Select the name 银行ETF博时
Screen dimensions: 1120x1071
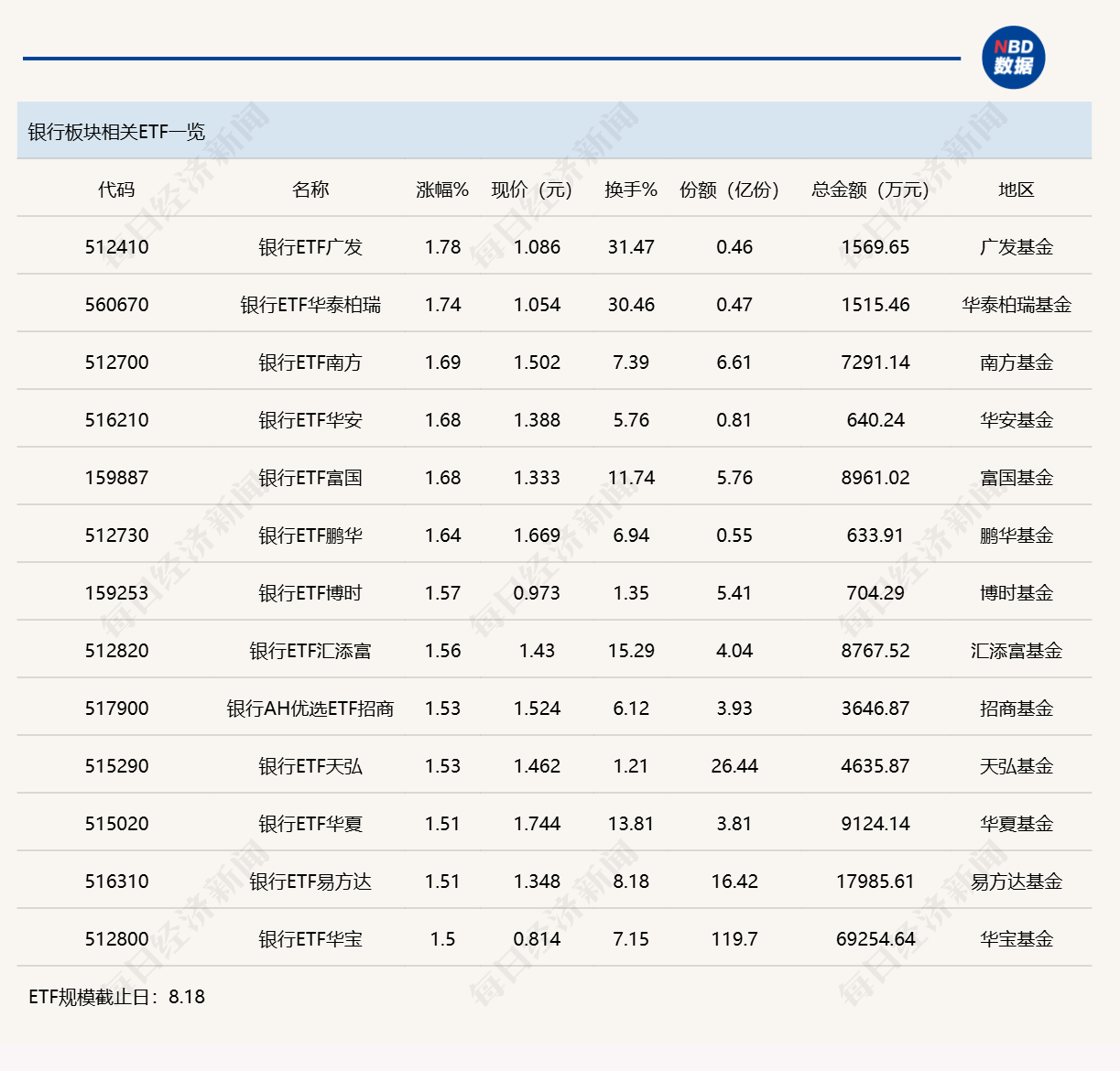[x=310, y=593]
